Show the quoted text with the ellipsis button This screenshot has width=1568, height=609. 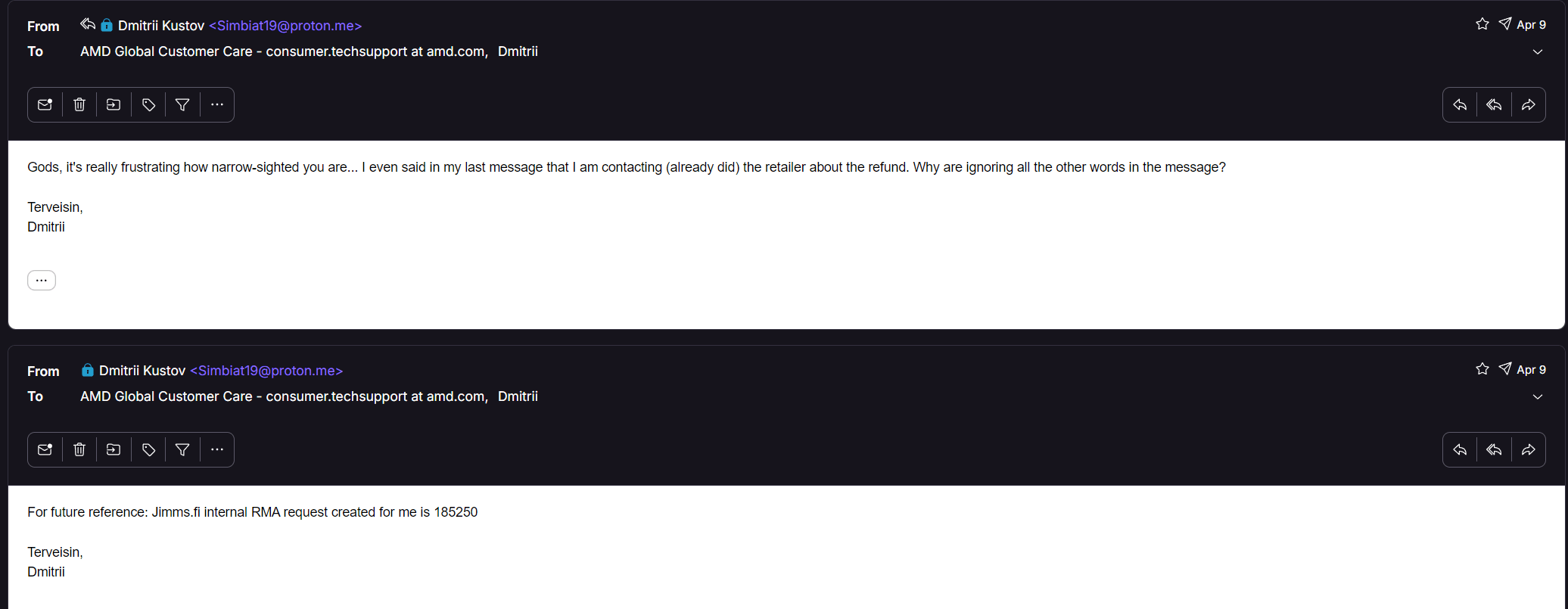[x=42, y=281]
